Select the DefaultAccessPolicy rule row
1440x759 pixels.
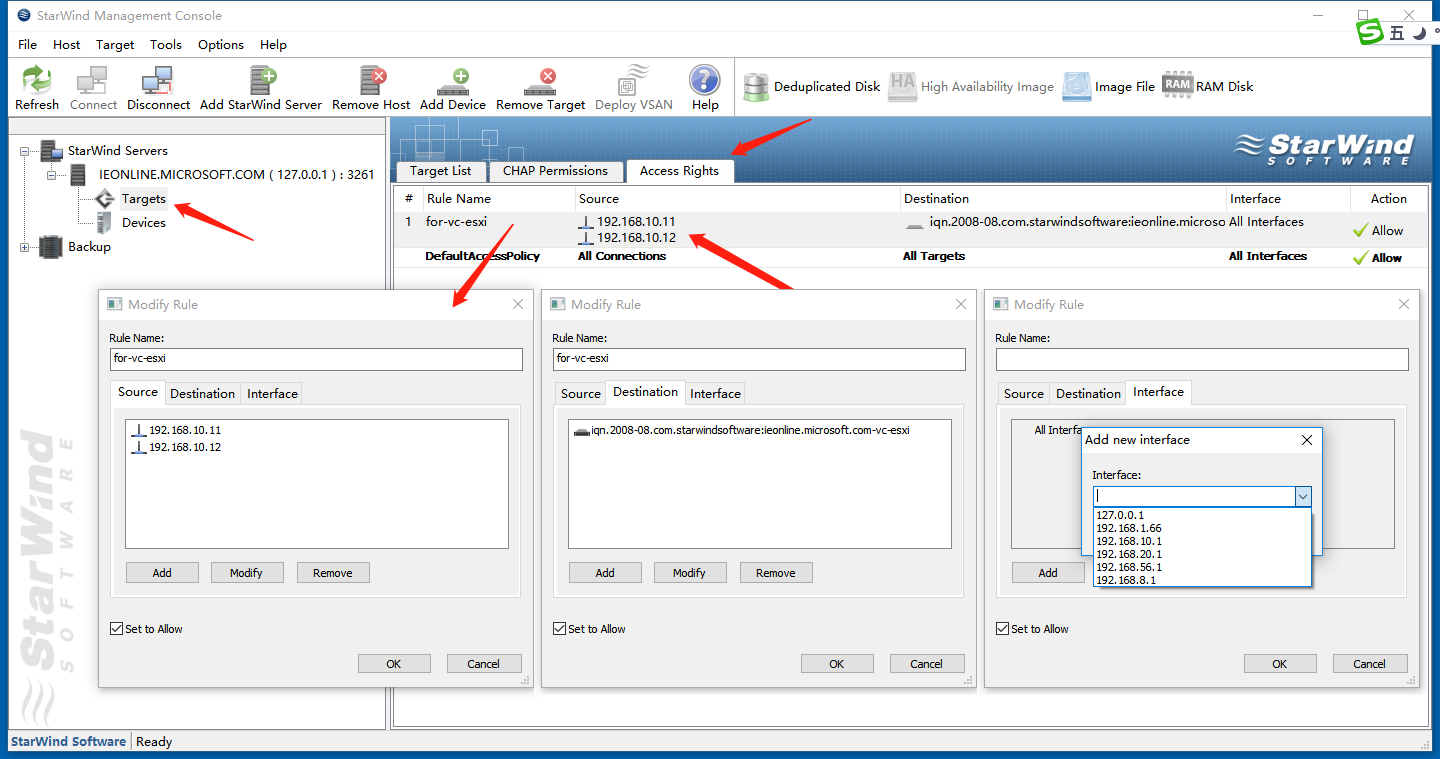coord(908,257)
